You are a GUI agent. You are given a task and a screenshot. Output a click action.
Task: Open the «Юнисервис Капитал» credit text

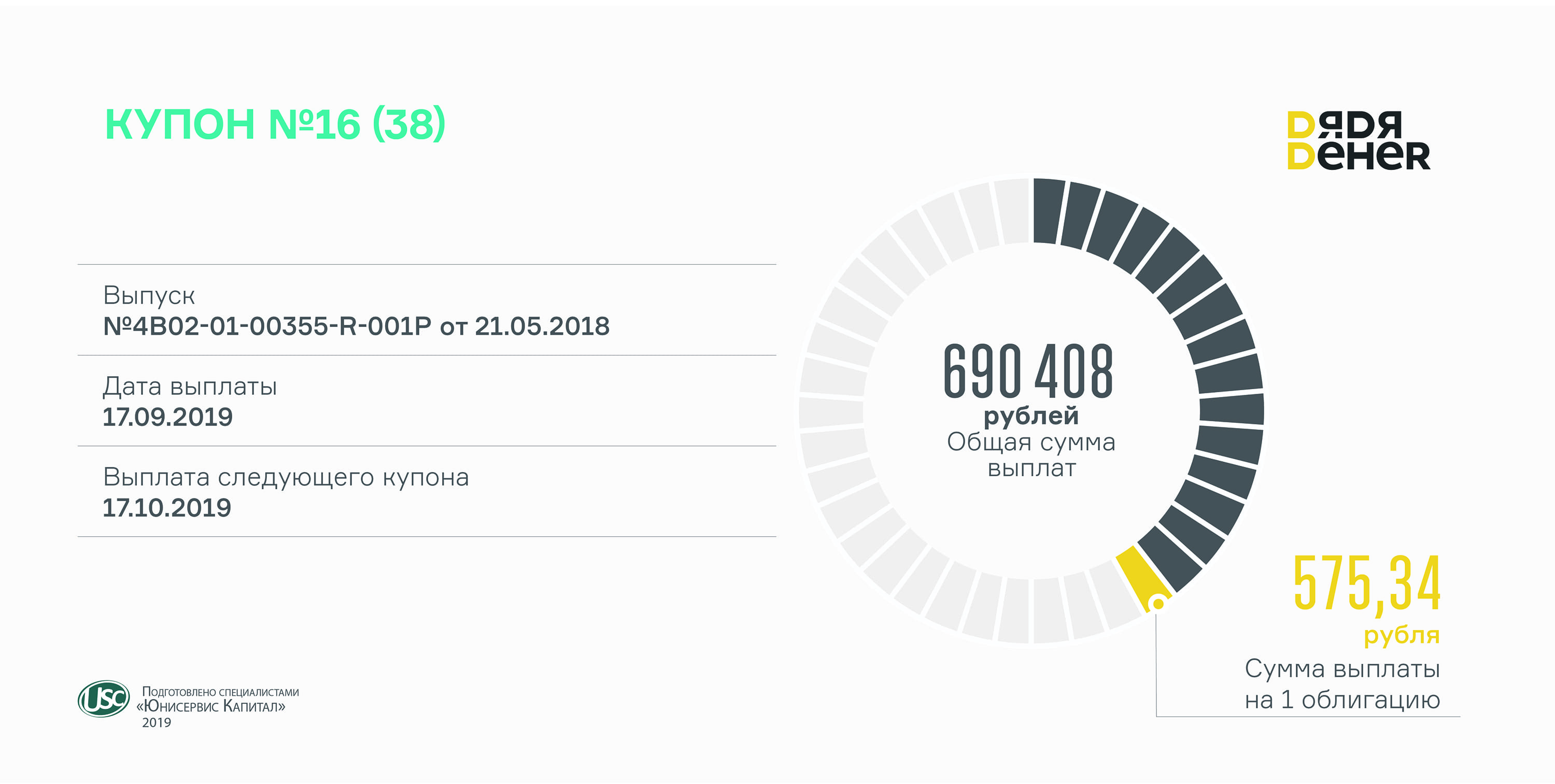[x=211, y=706]
